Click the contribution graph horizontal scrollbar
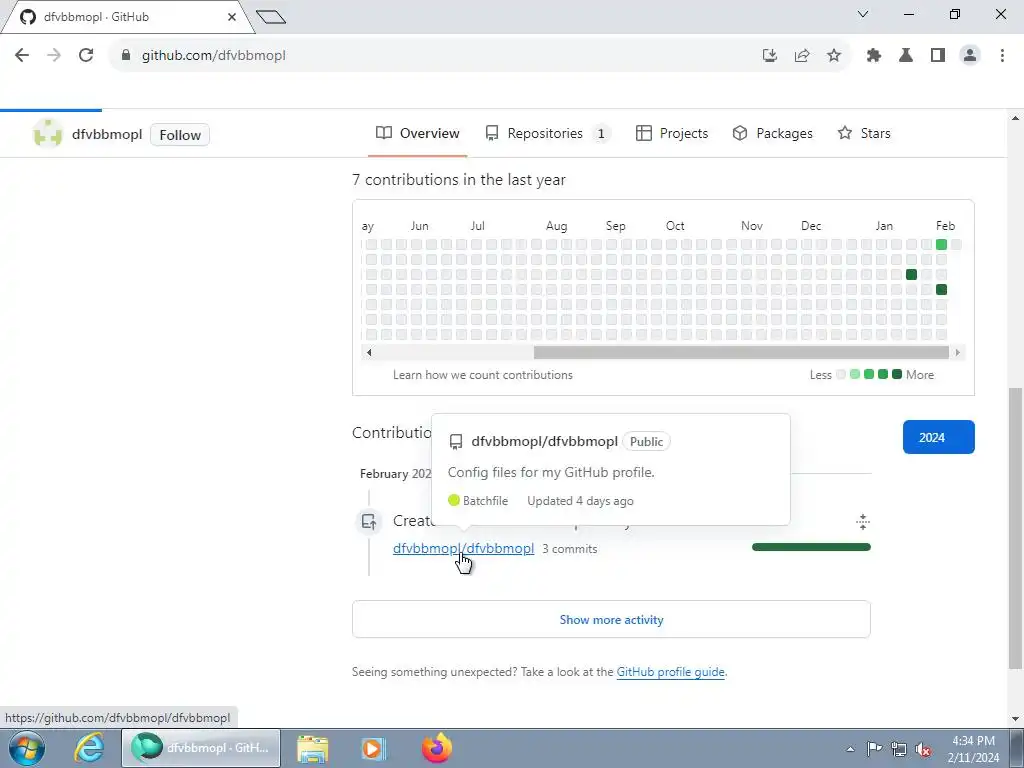 click(741, 353)
